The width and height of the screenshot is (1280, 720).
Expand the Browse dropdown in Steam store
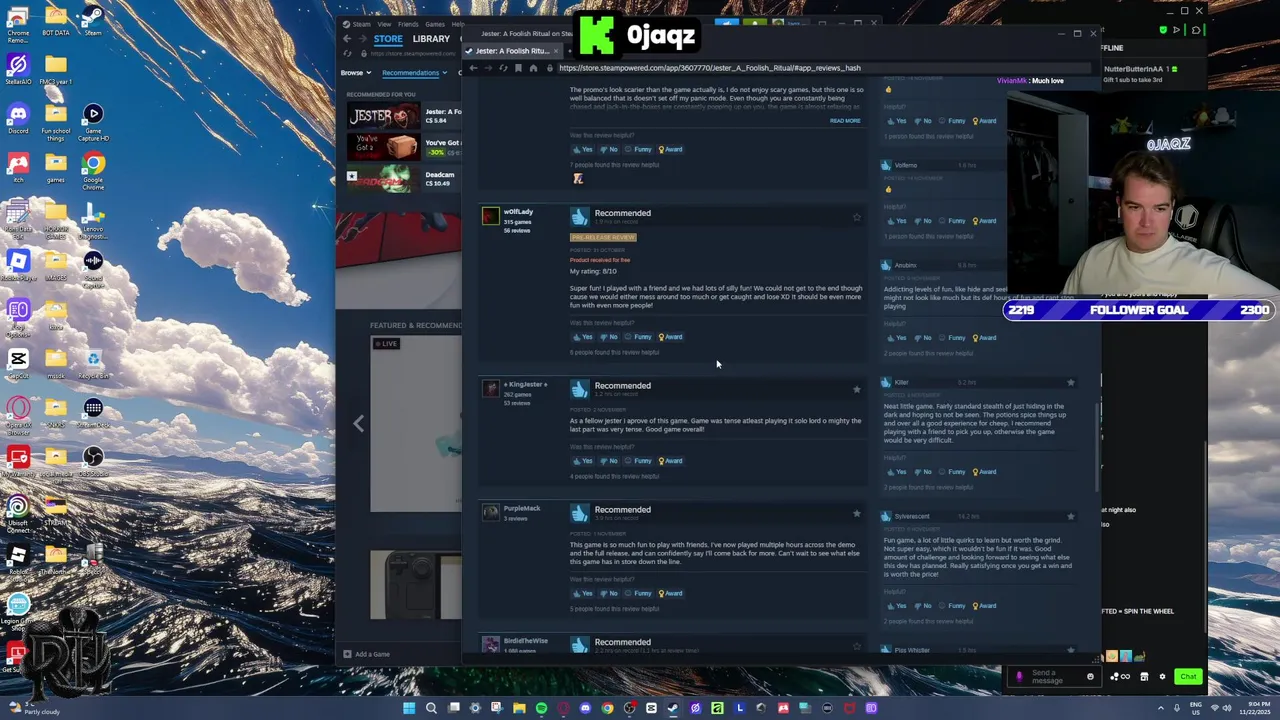point(355,73)
